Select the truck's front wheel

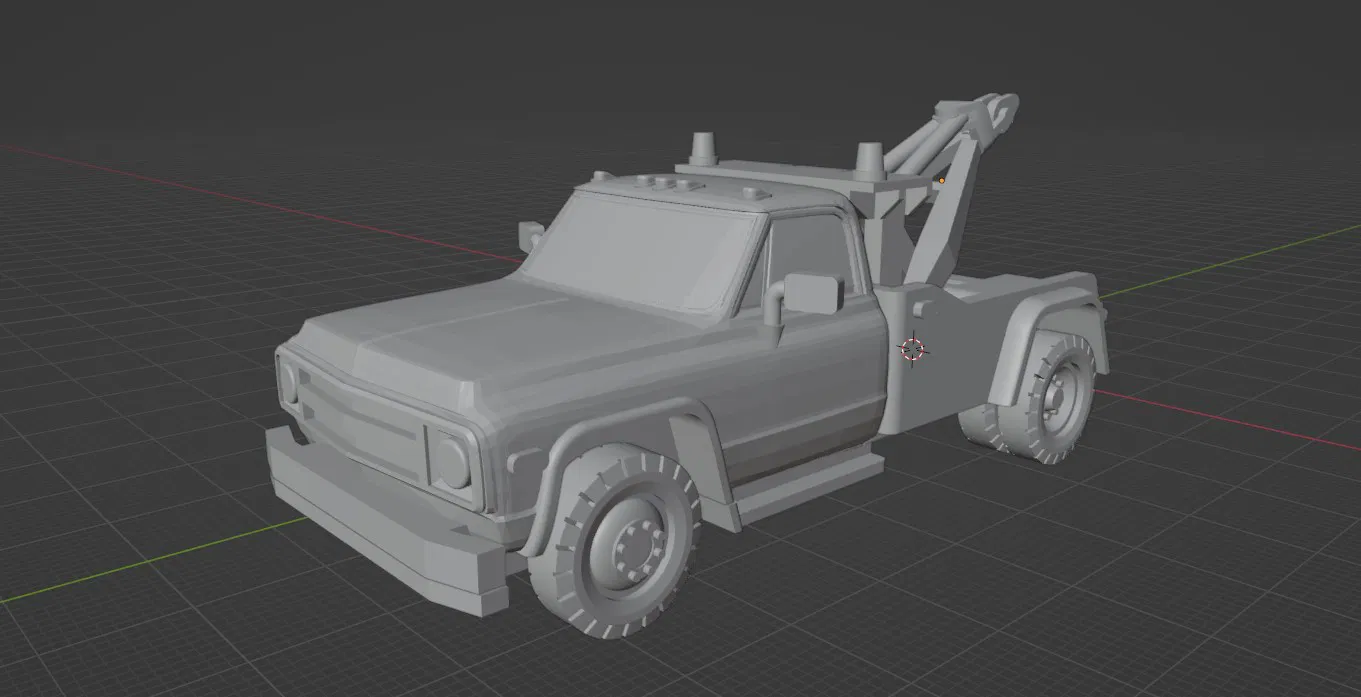614,541
